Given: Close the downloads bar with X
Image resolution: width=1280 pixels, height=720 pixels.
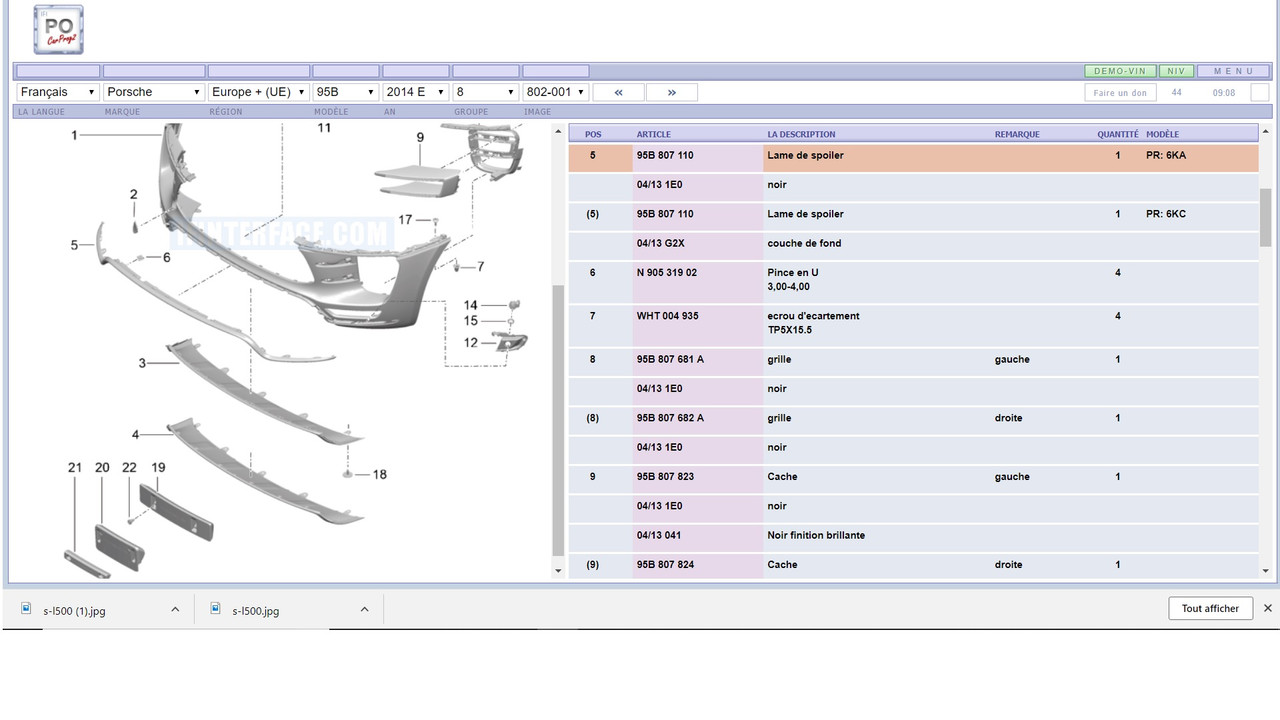Looking at the screenshot, I should coord(1267,608).
